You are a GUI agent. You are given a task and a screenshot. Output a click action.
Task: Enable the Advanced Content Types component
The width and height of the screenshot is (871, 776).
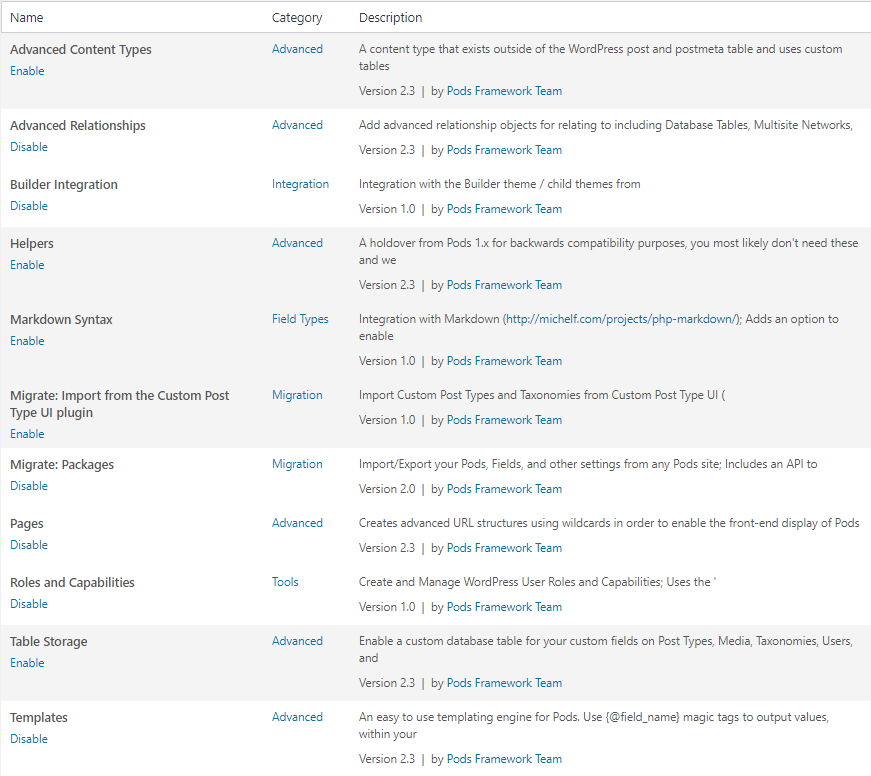click(27, 71)
